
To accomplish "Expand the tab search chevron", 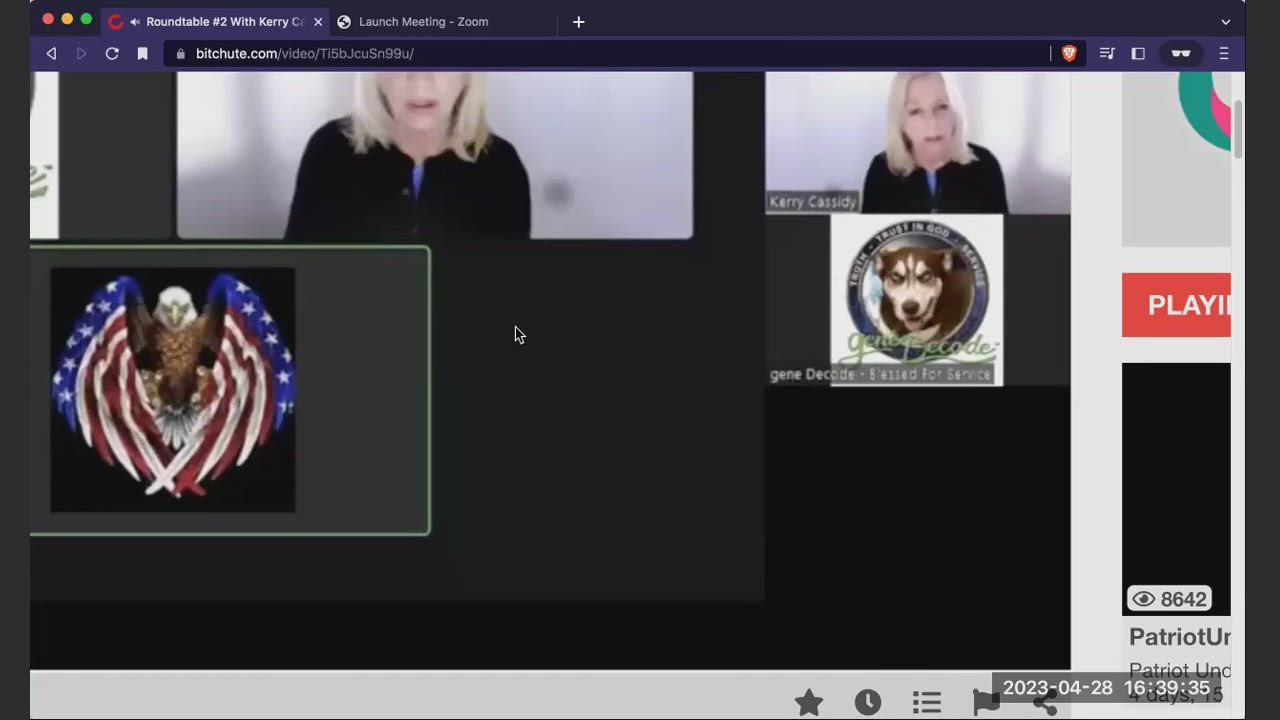I will point(1225,22).
